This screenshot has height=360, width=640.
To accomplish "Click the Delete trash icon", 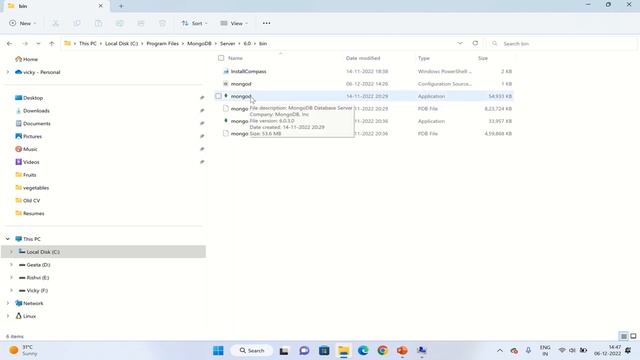I will 162,23.
